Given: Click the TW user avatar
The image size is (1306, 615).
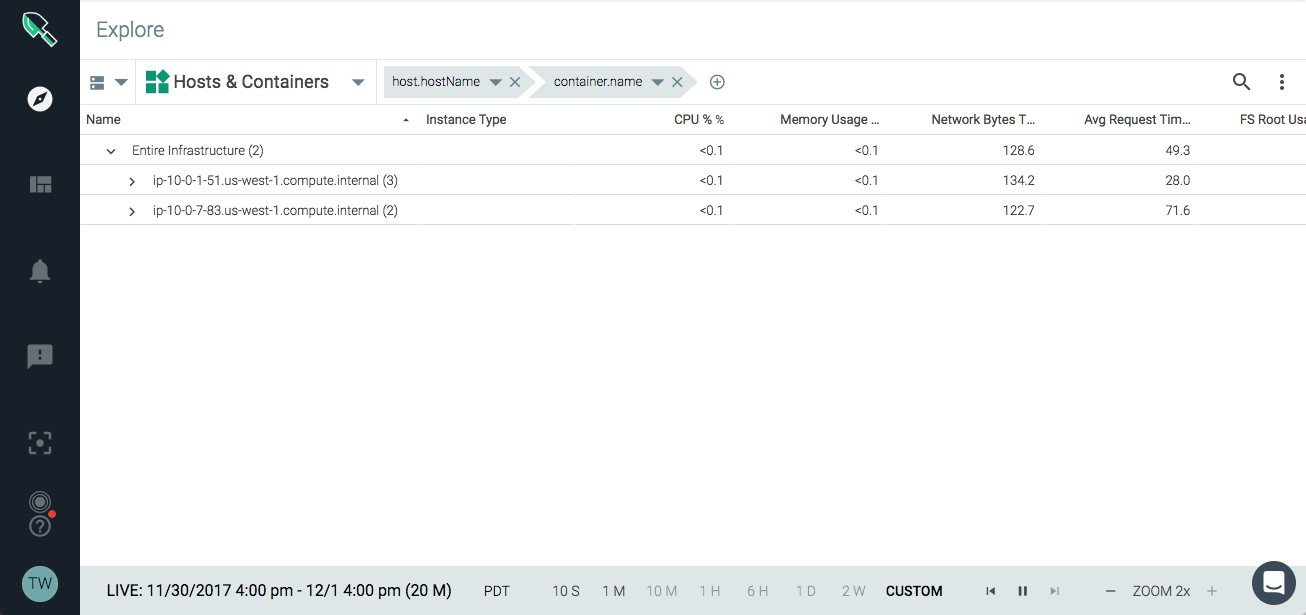Looking at the screenshot, I should pyautogui.click(x=40, y=583).
